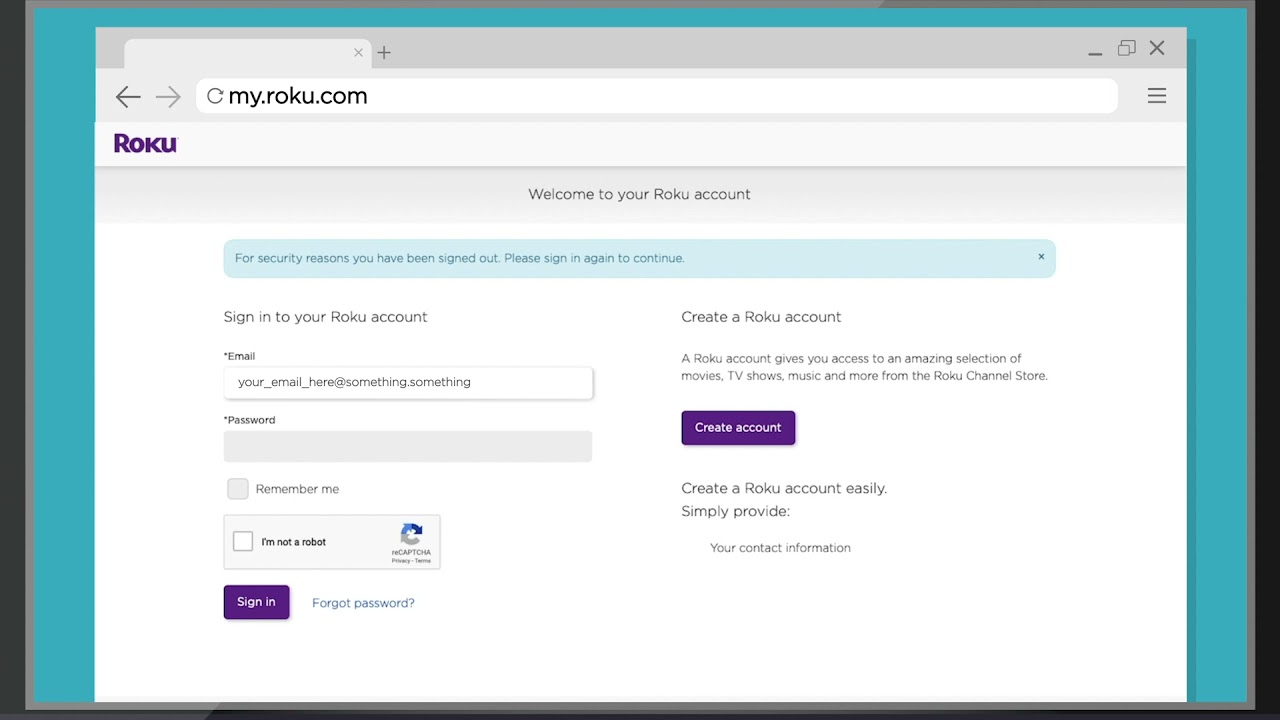Open reCAPTCHA Privacy link
Viewport: 1280px width, 720px height.
click(x=400, y=561)
